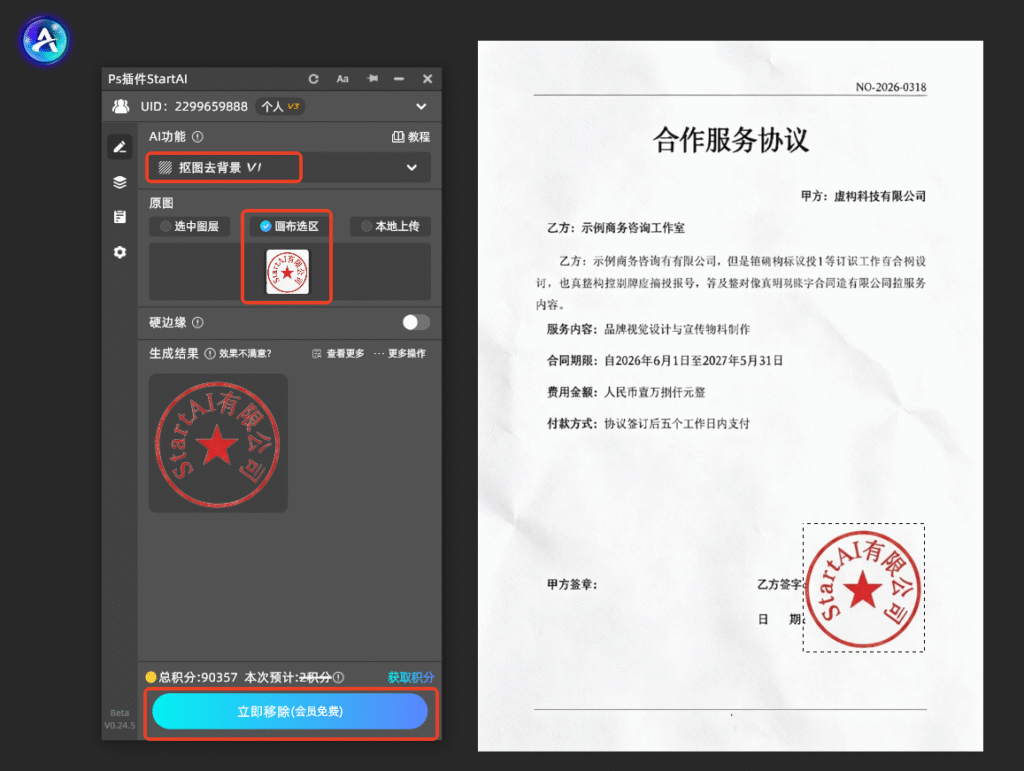Select the edit pencil sidebar icon

click(120, 147)
